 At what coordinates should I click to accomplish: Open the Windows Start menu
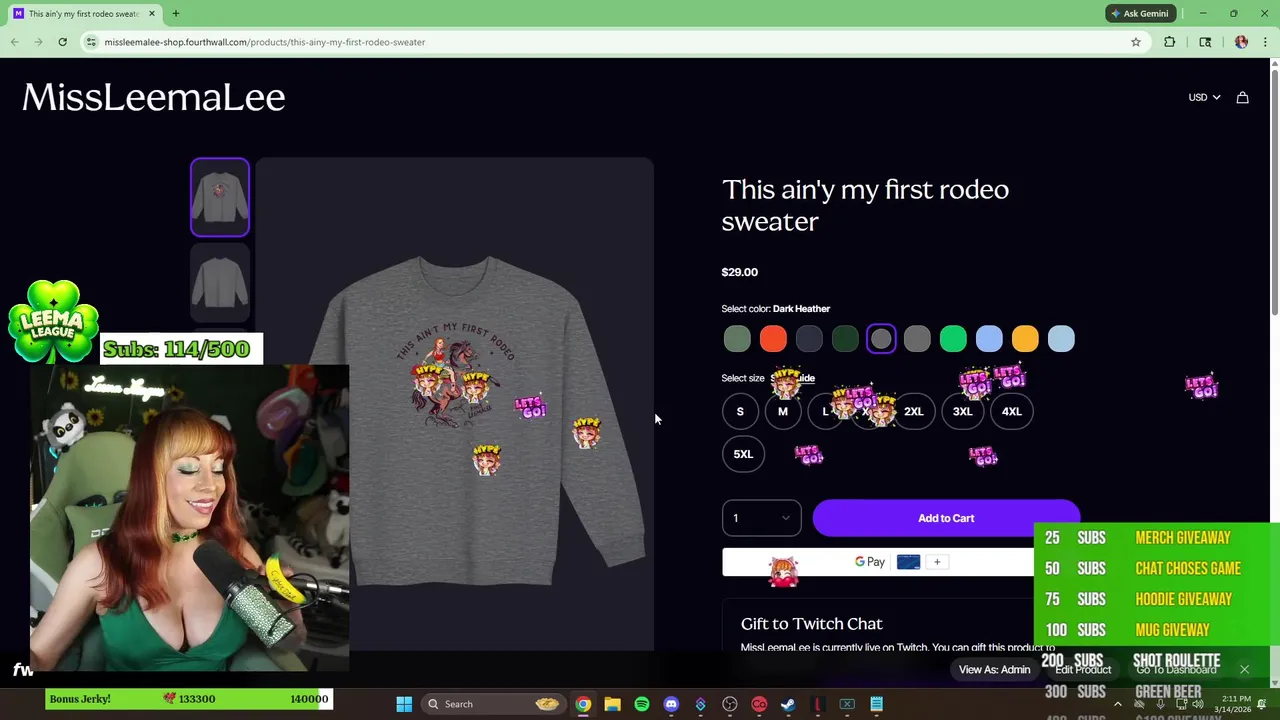coord(404,704)
